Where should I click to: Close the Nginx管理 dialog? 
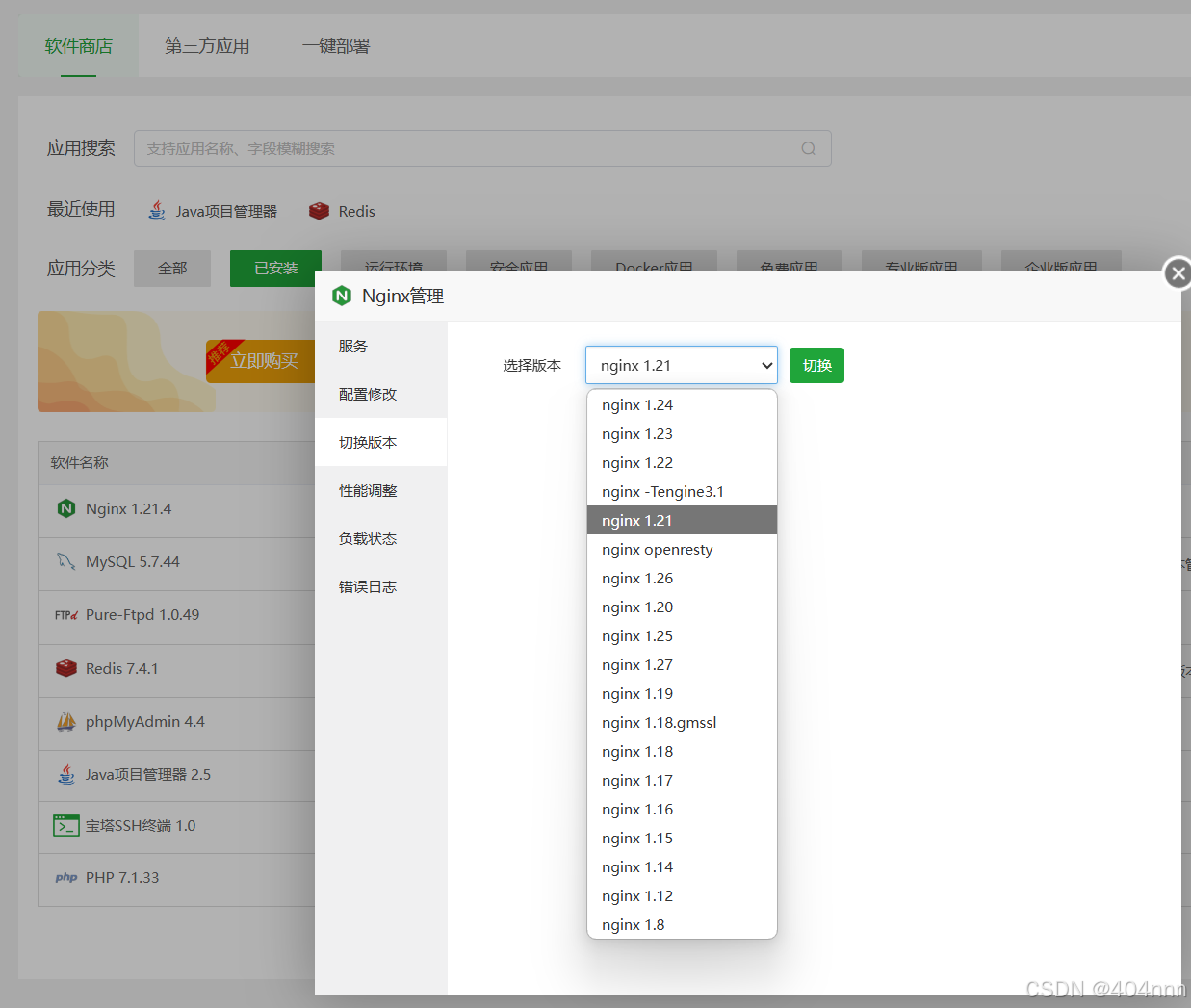coord(1178,273)
